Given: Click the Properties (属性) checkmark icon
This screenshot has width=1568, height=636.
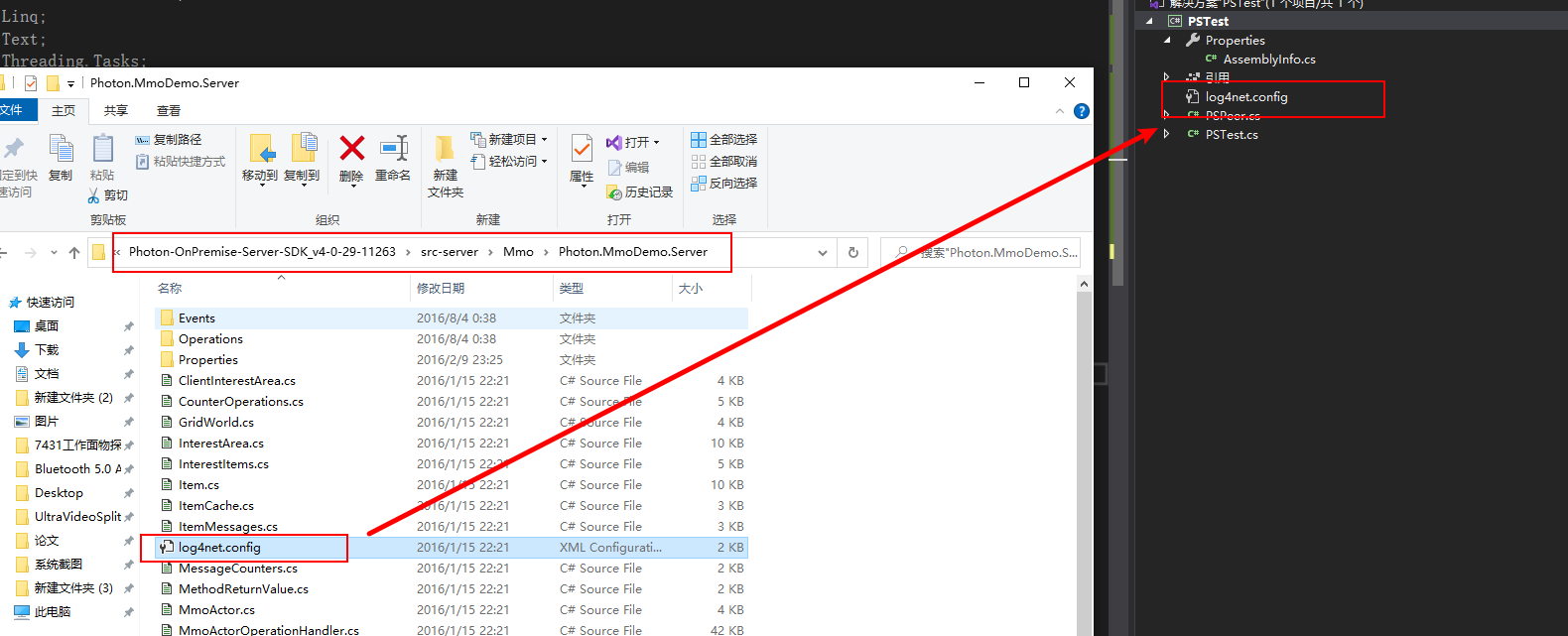Looking at the screenshot, I should (582, 149).
